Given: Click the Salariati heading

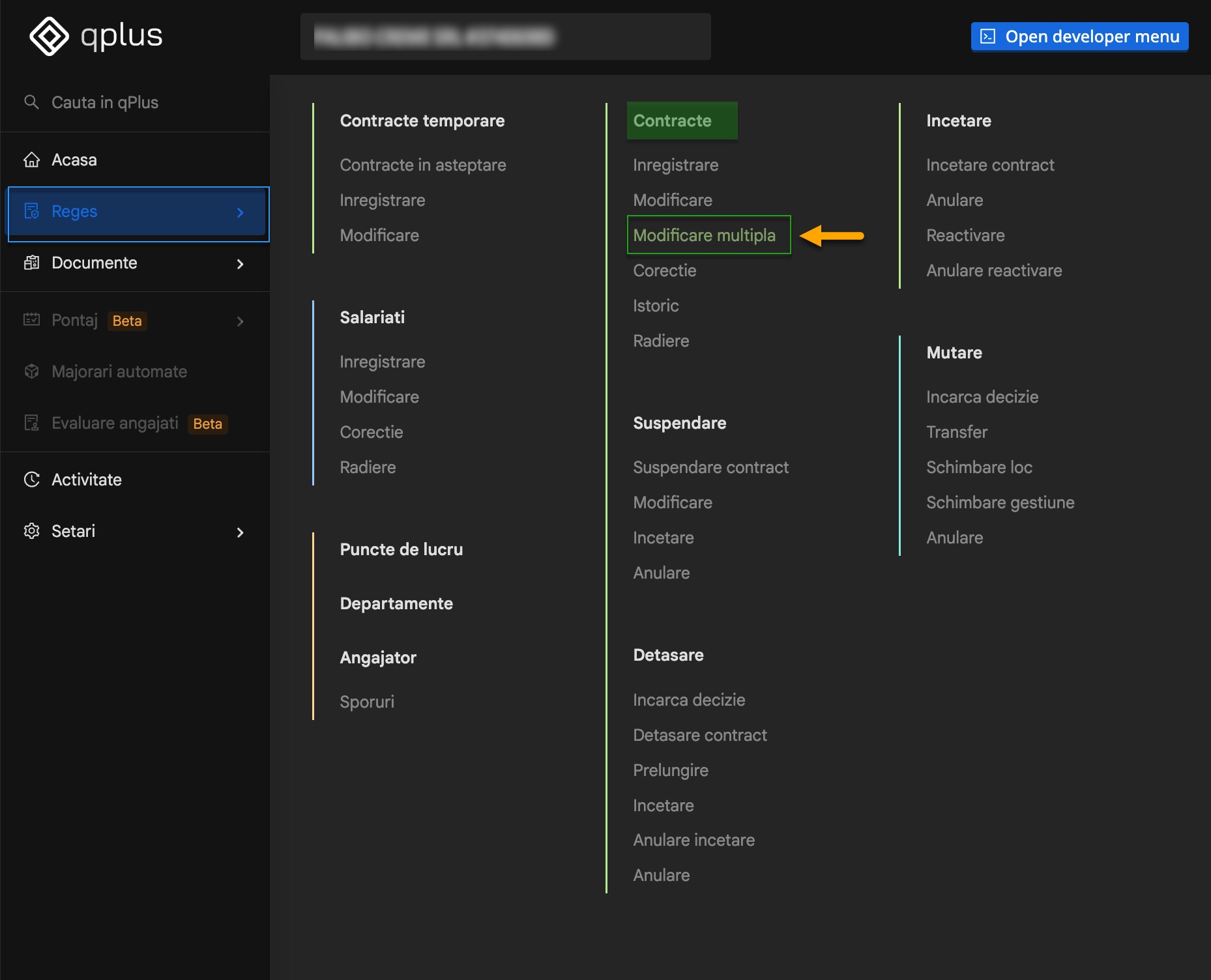Looking at the screenshot, I should click(x=372, y=317).
